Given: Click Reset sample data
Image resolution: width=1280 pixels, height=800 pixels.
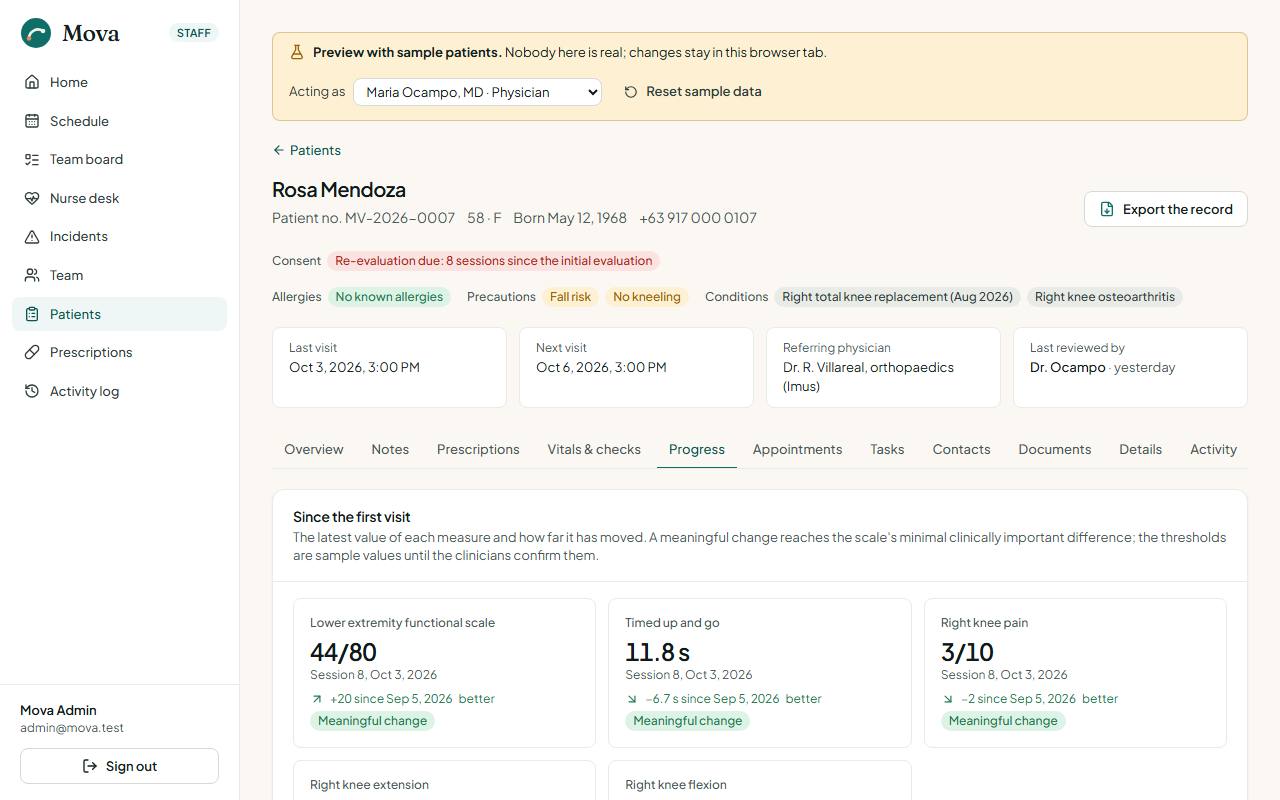Looking at the screenshot, I should point(693,92).
